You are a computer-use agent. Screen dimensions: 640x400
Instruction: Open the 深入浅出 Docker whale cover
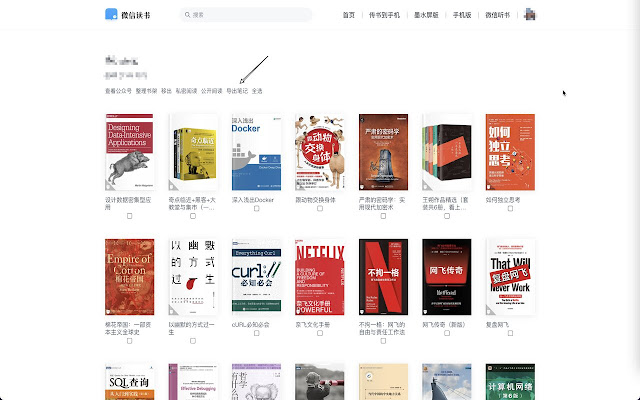(256, 152)
